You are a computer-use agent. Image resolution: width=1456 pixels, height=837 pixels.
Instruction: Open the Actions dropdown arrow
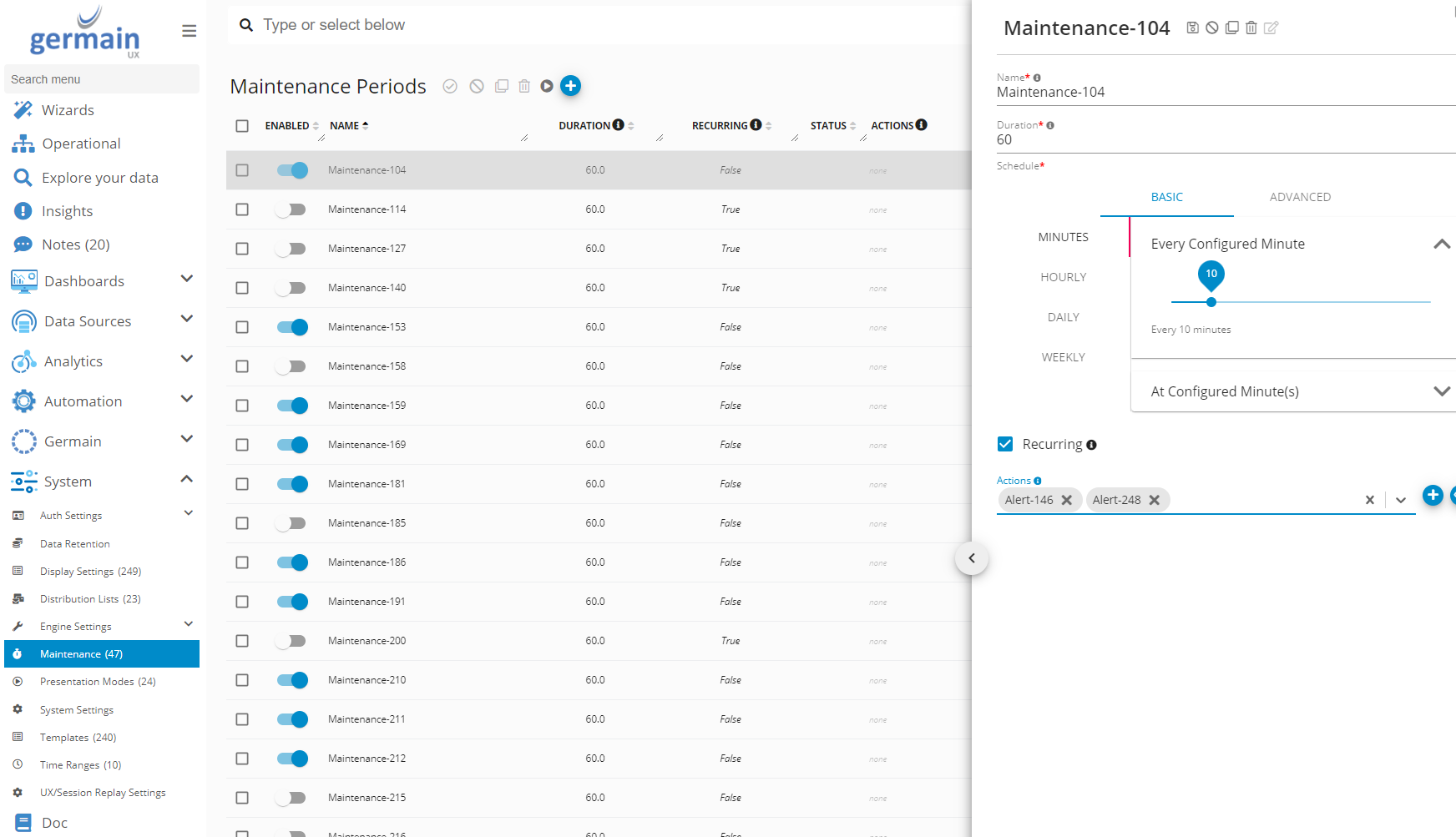point(1401,500)
